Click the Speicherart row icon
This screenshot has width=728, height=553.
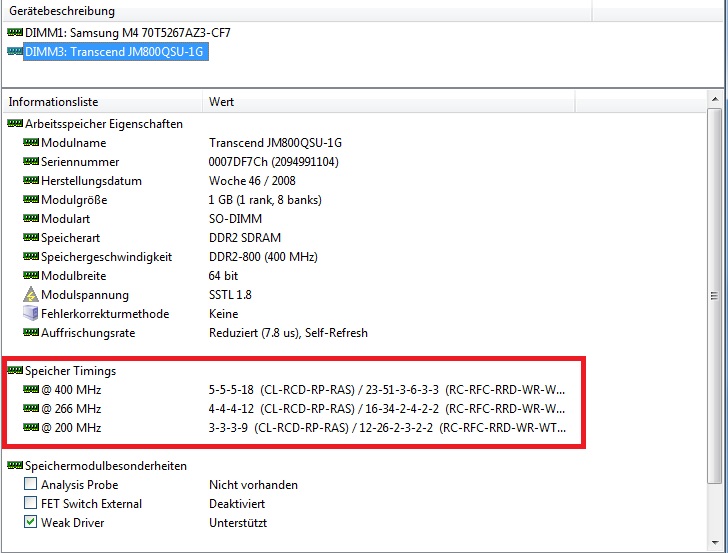pyautogui.click(x=31, y=238)
